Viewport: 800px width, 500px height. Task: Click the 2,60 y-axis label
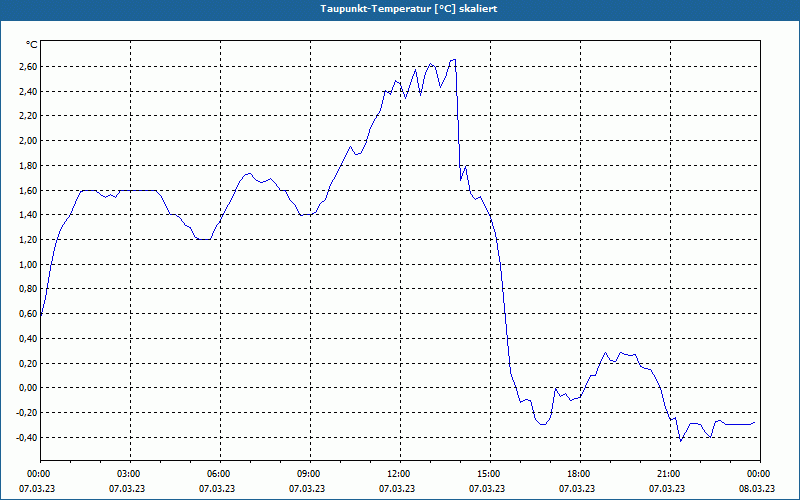point(28,67)
